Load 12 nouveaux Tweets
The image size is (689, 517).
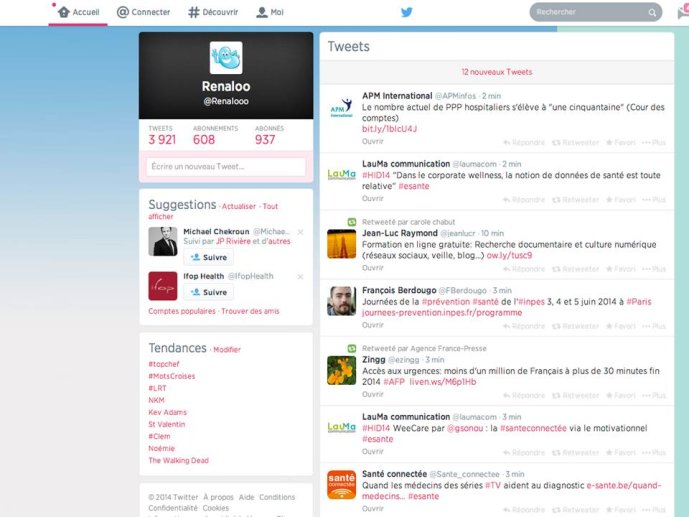[x=497, y=72]
